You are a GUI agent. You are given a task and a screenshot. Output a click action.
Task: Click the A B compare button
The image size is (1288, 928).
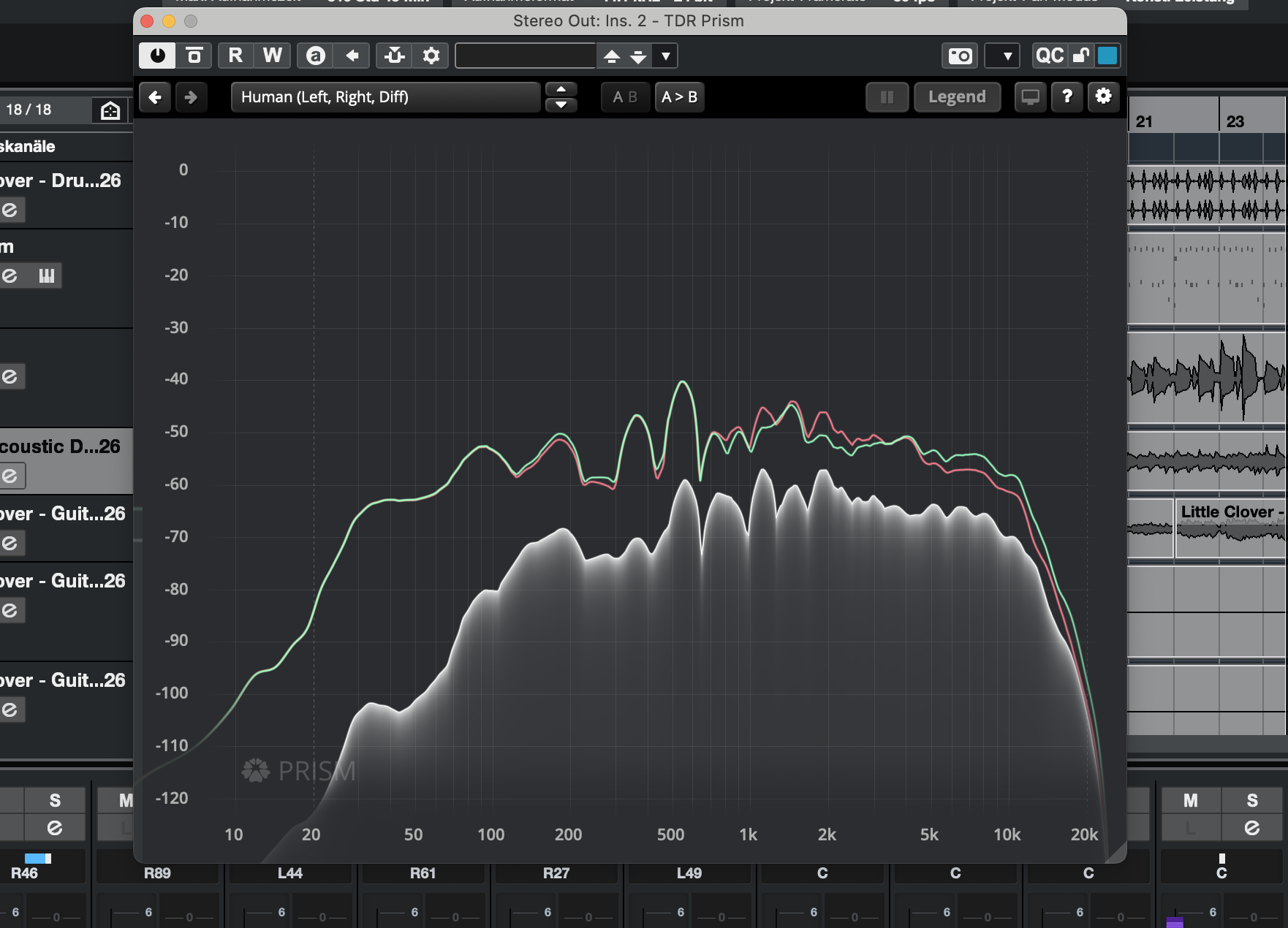(x=625, y=97)
